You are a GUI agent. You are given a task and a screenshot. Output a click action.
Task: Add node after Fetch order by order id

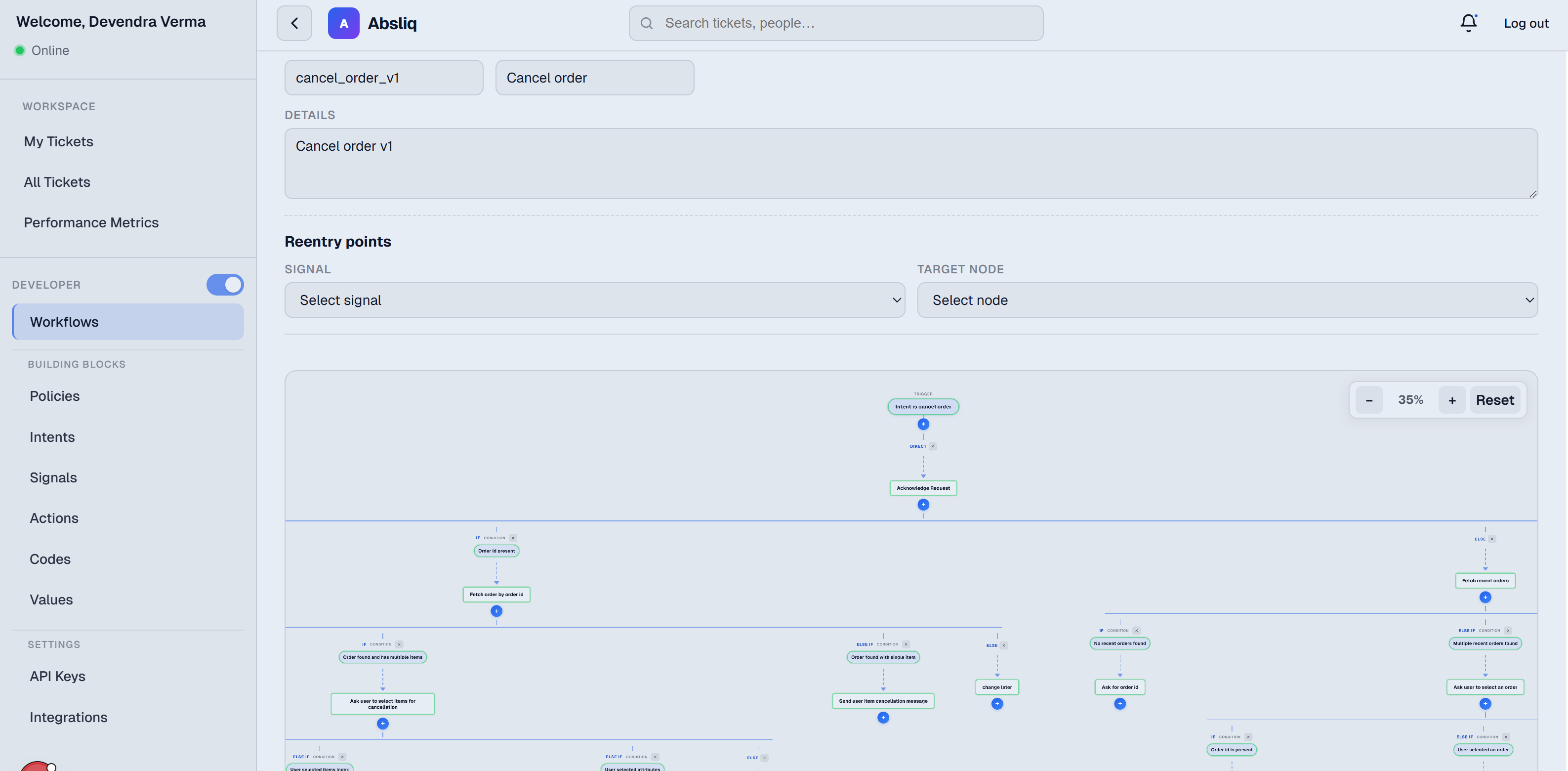(x=496, y=611)
